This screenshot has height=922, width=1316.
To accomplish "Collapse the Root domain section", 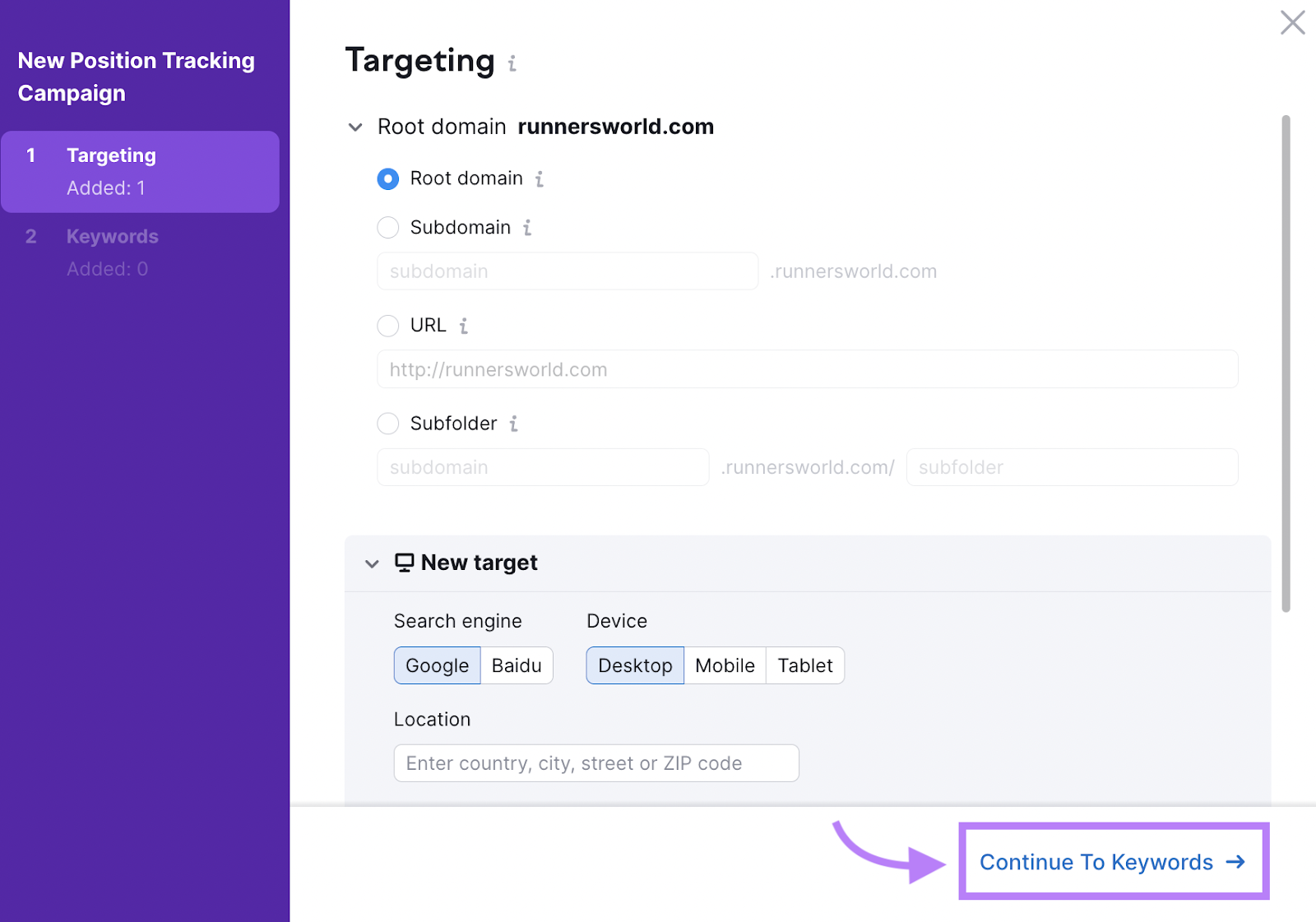I will (354, 127).
